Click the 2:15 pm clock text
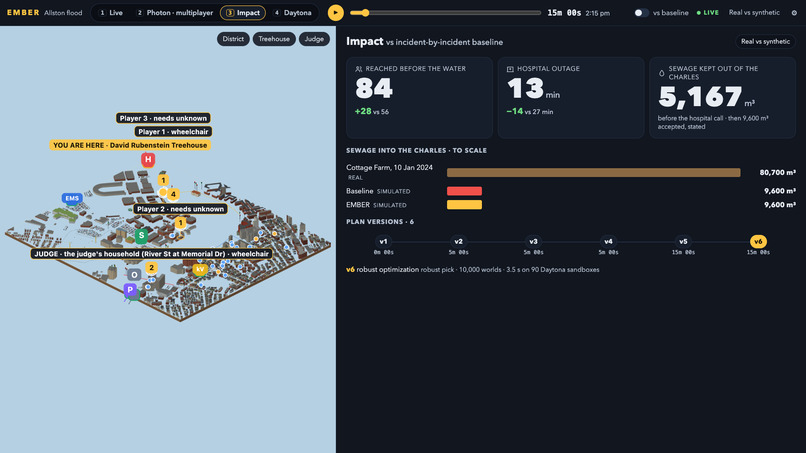The image size is (806, 453). (x=597, y=13)
